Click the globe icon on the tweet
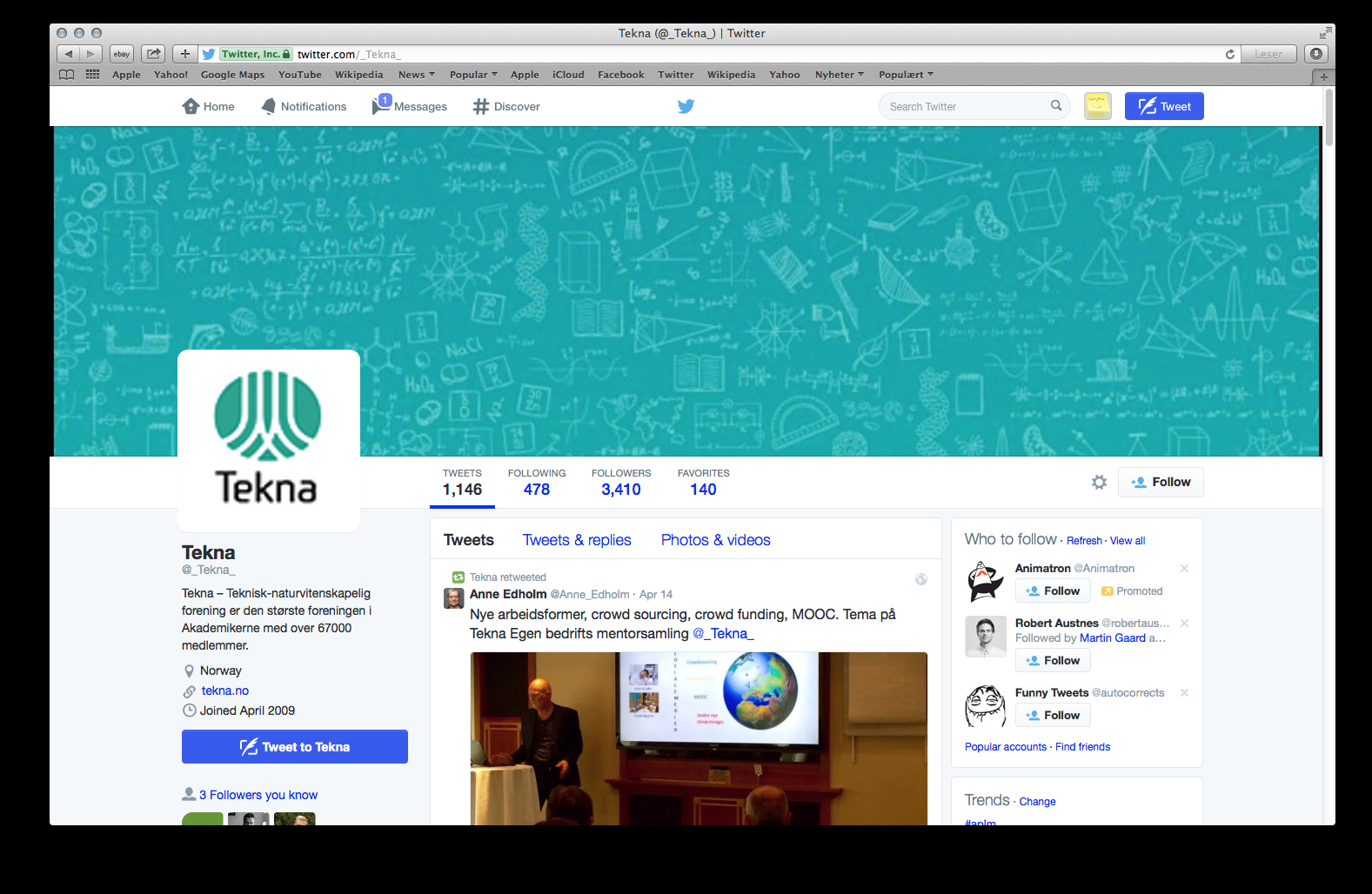The width and height of the screenshot is (1372, 894). point(921,579)
